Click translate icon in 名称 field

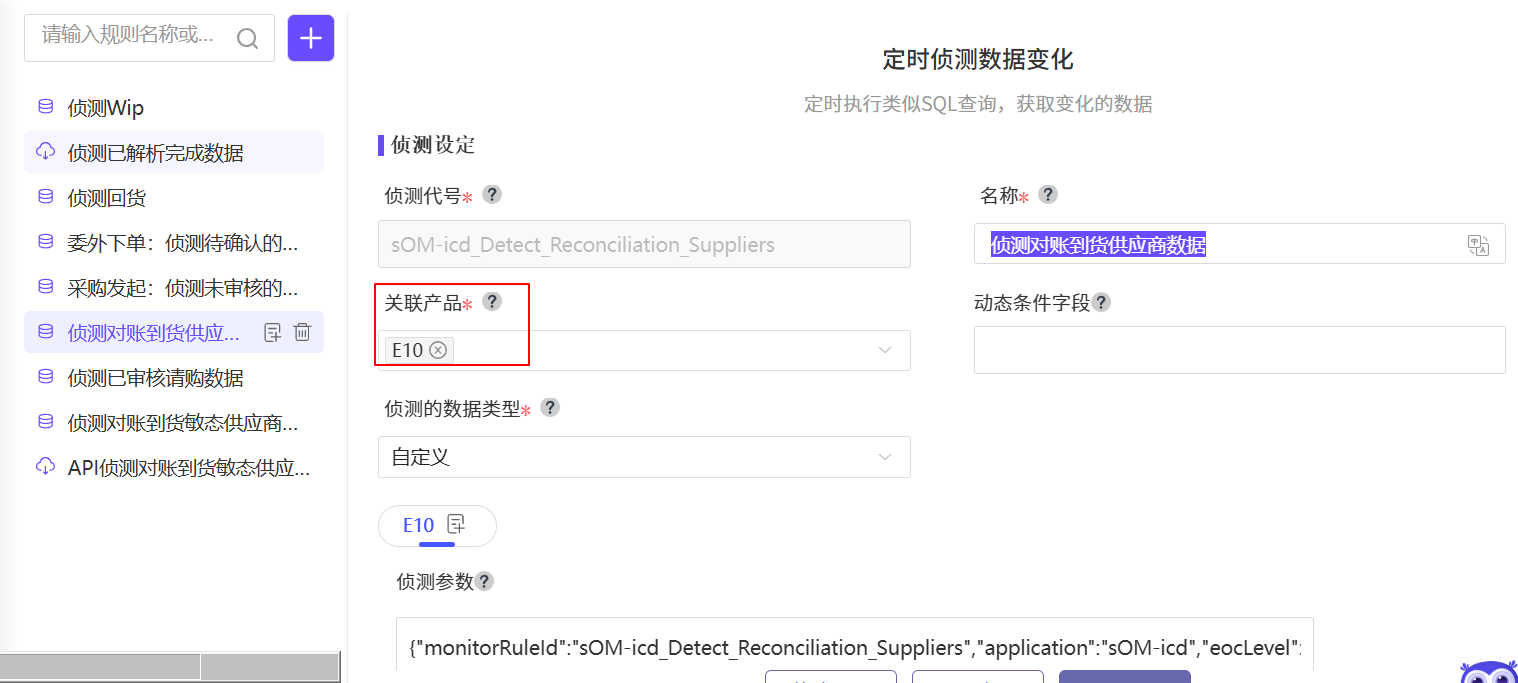pos(1479,245)
